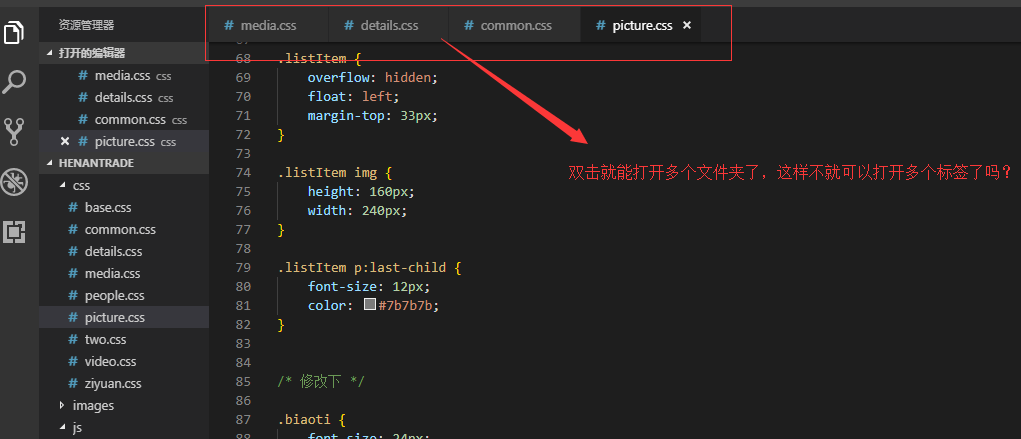Click the .listItem p:last-child selector
This screenshot has height=439, width=1021.
[x=362, y=268]
